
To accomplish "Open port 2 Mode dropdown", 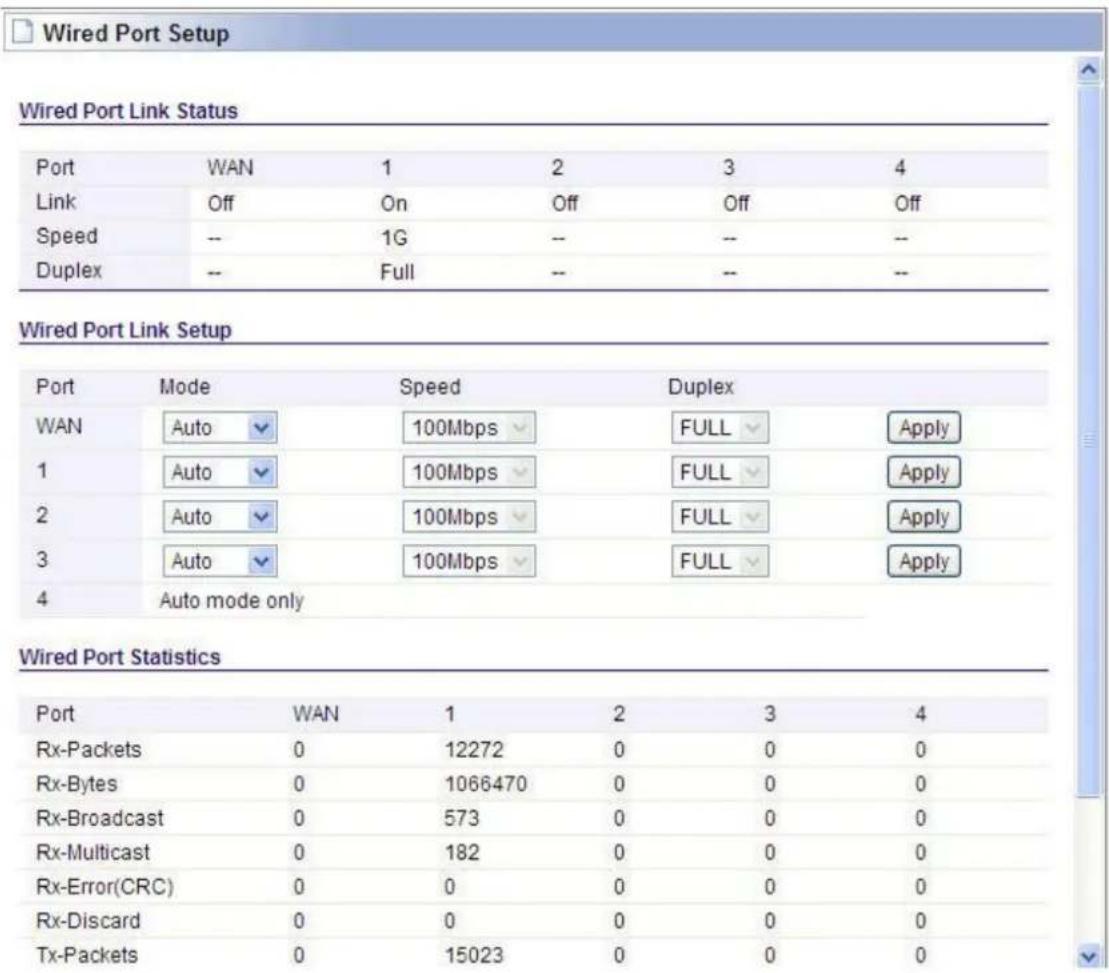I will [220, 517].
